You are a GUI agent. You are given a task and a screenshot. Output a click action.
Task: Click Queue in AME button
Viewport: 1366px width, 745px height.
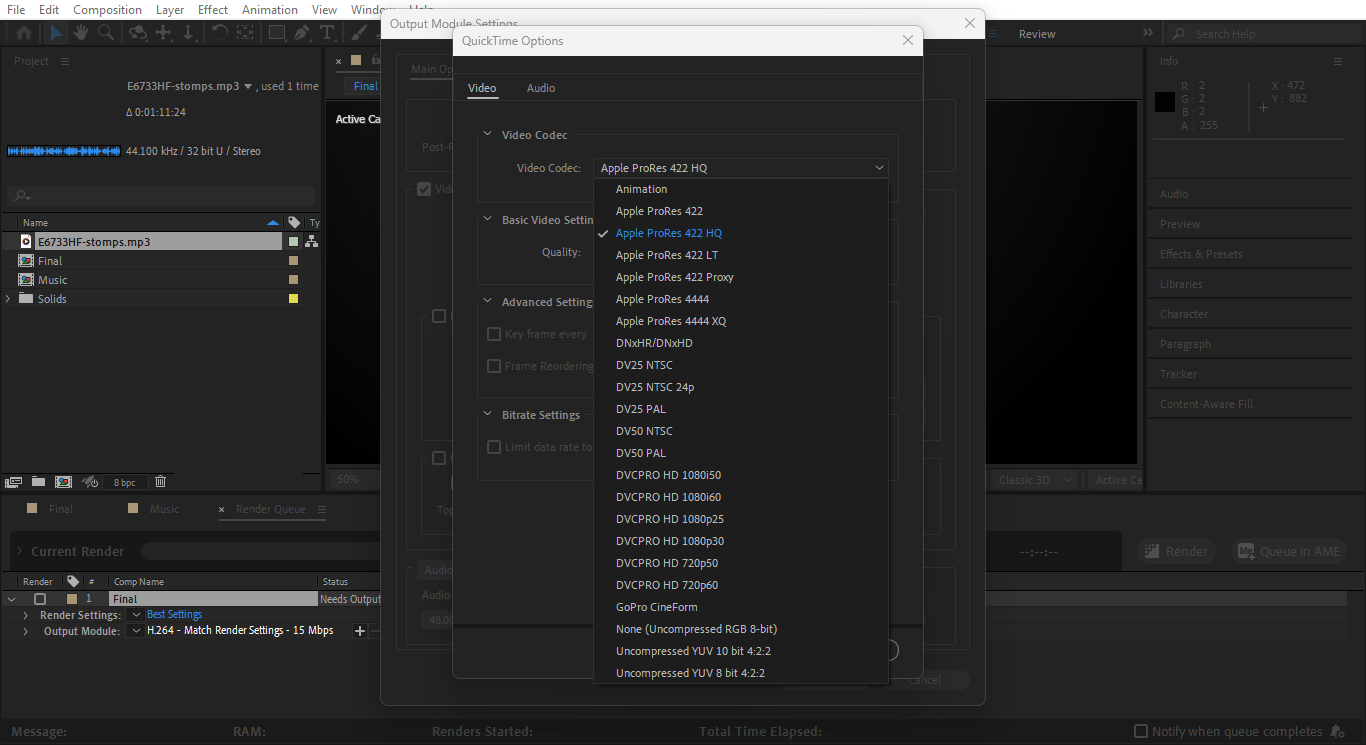tap(1288, 551)
